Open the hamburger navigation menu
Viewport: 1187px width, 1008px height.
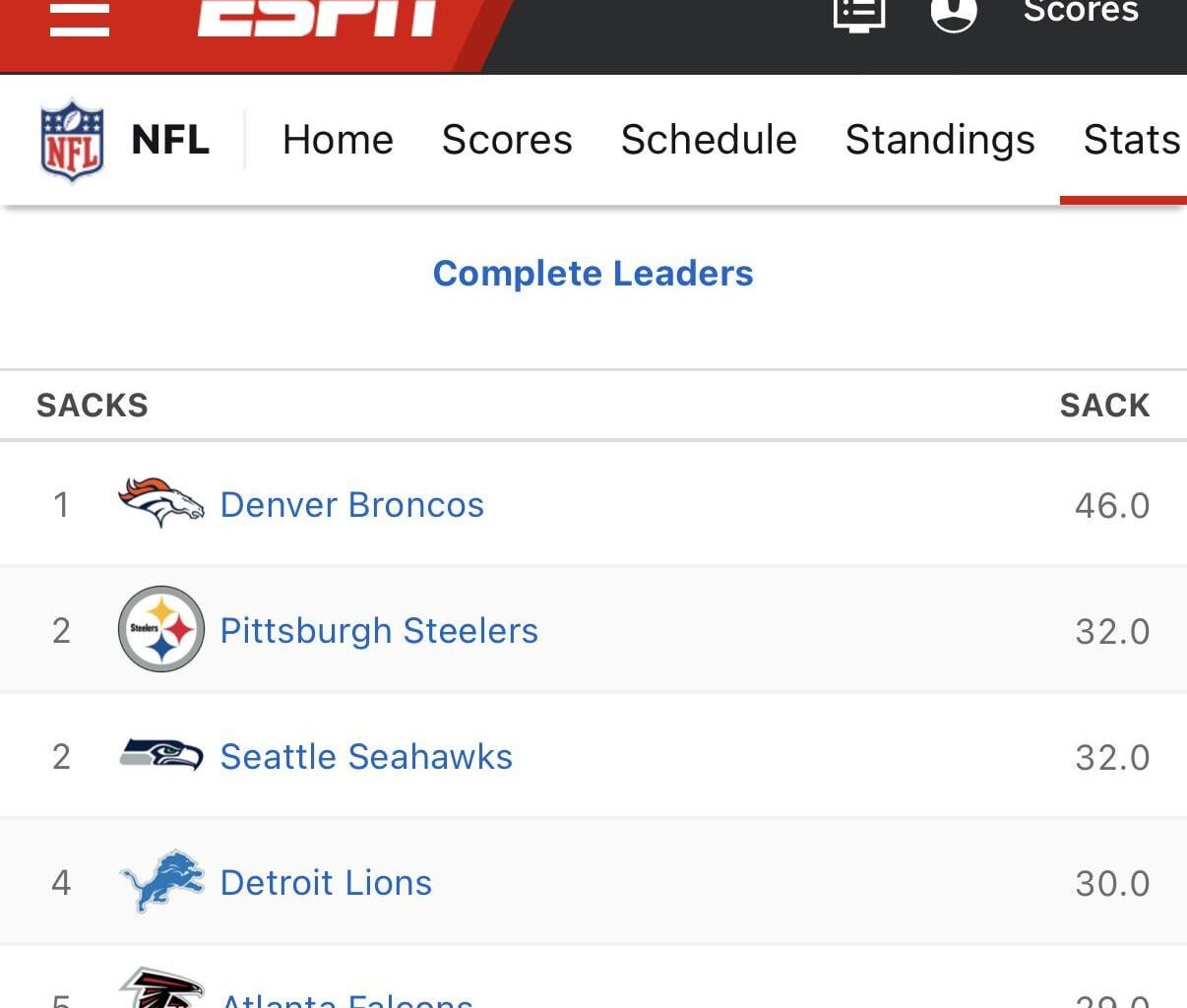click(79, 20)
